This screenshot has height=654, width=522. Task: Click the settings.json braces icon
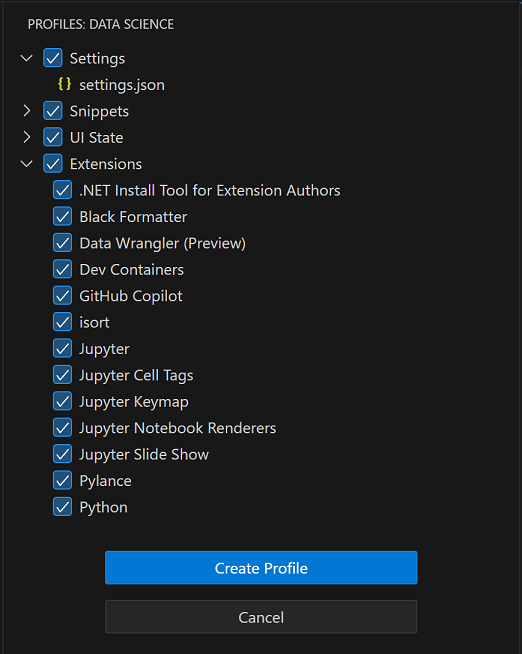[64, 84]
